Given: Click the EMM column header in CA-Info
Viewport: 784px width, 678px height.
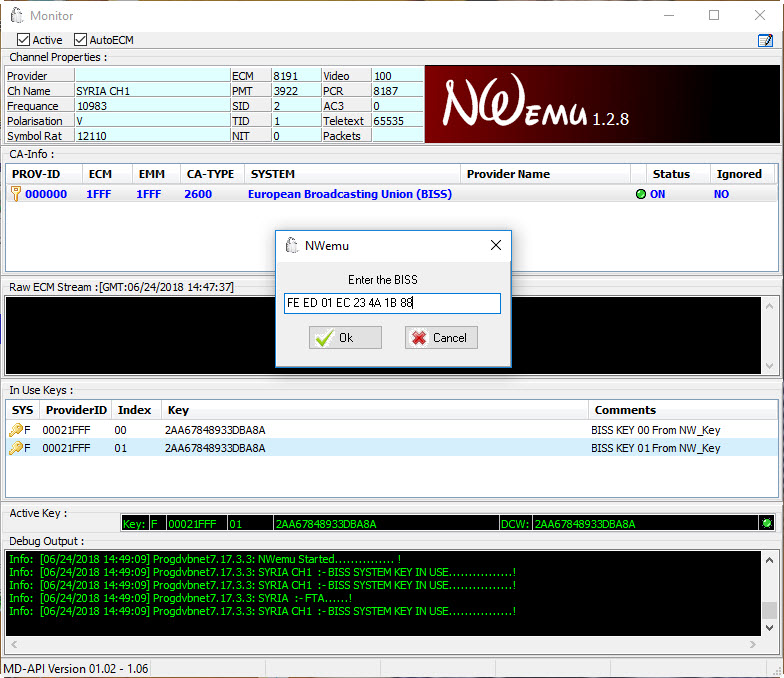Looking at the screenshot, I should [x=156, y=174].
